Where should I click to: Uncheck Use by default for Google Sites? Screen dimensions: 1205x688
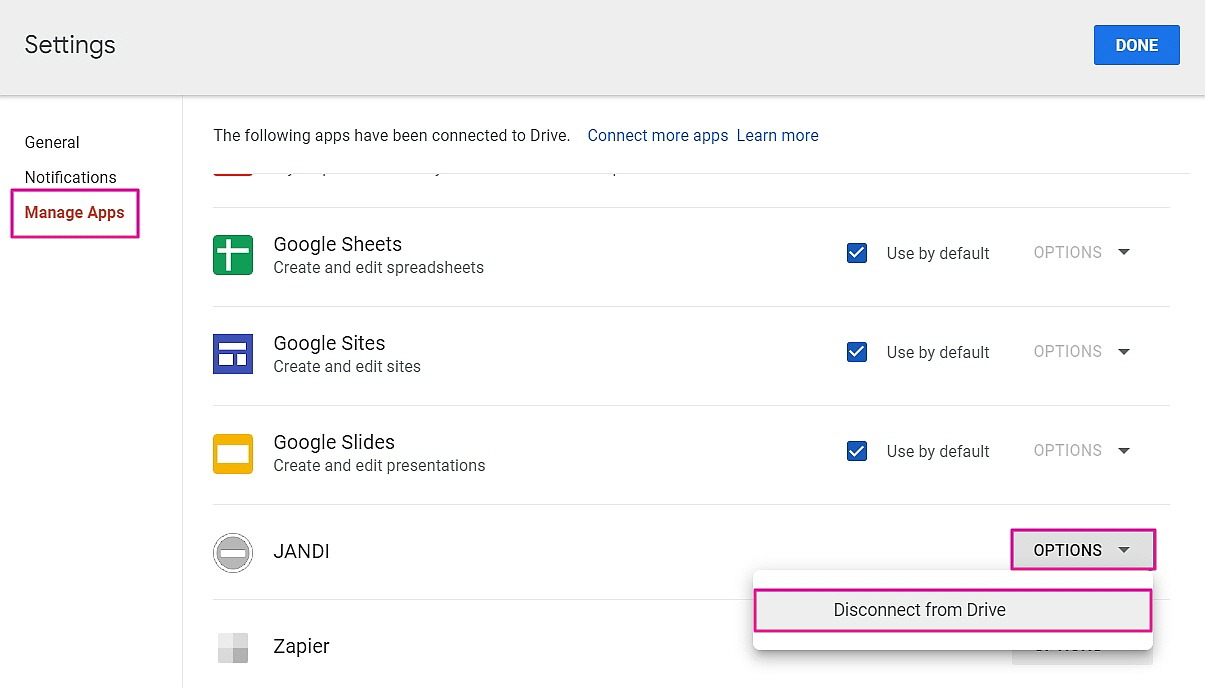857,352
